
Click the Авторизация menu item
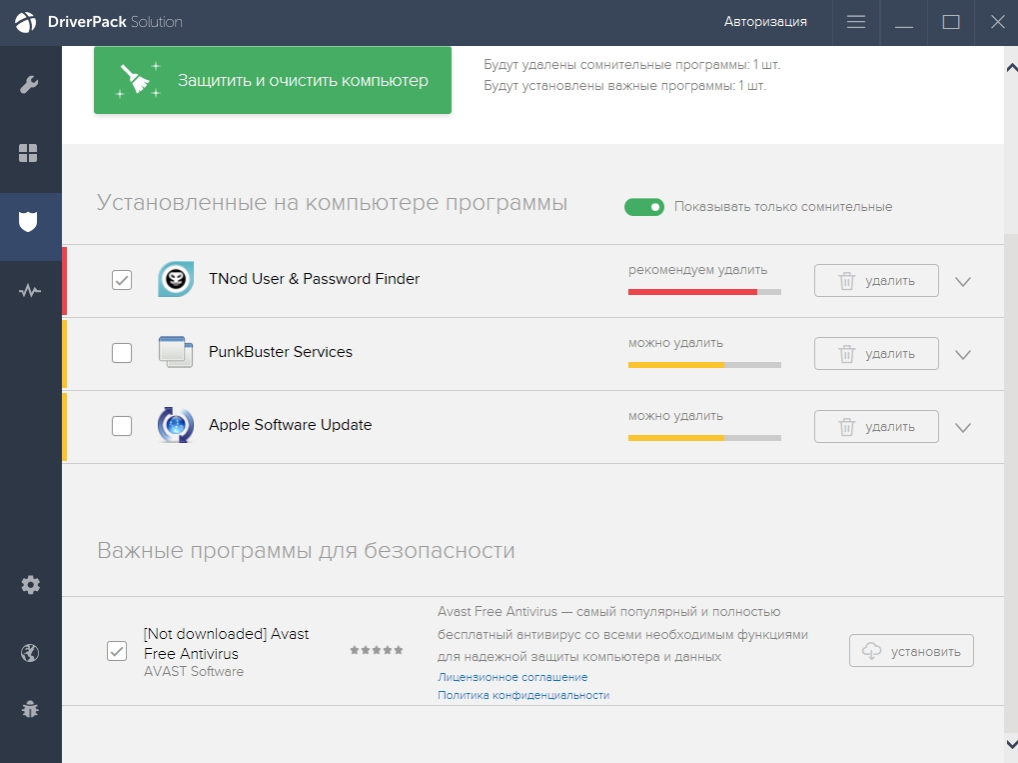pos(765,22)
